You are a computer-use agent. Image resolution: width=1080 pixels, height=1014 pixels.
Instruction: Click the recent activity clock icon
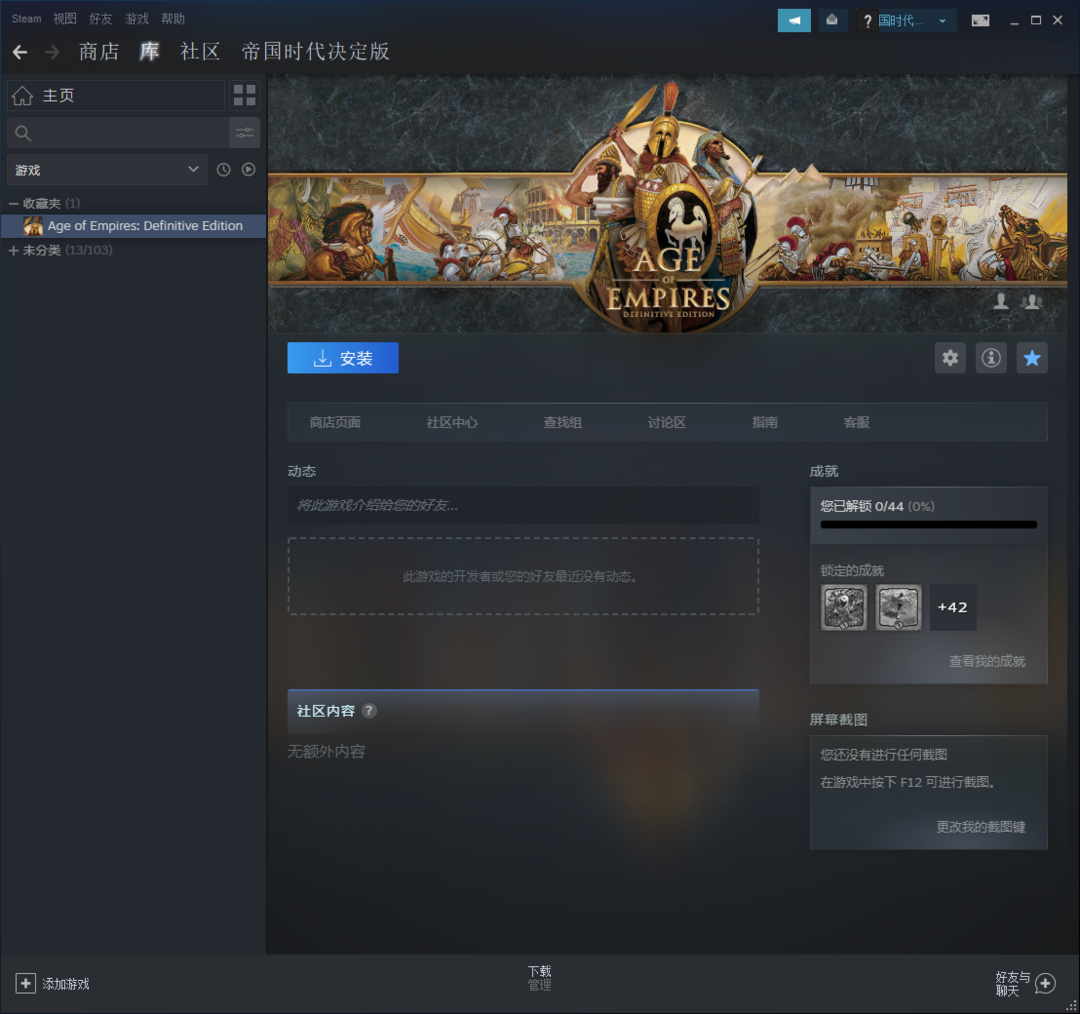tap(223, 170)
